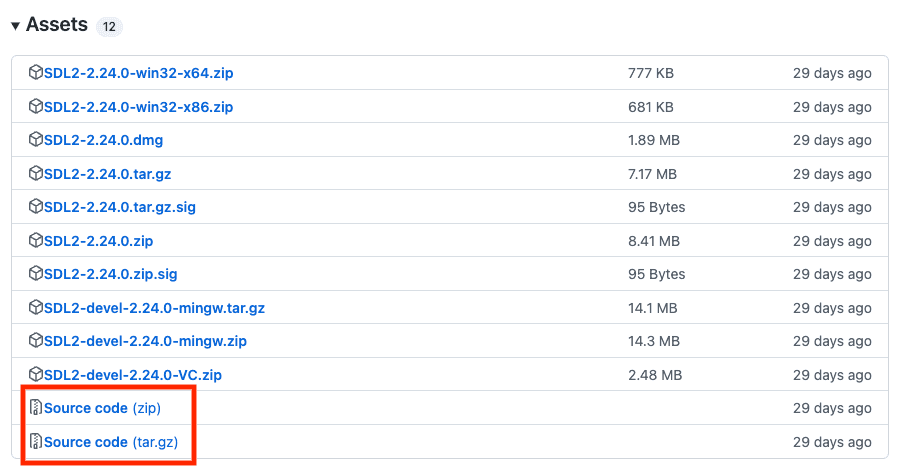The height and width of the screenshot is (471, 900).
Task: Download SDL2-devel-2.24.0-mingw.zip
Action: [145, 341]
